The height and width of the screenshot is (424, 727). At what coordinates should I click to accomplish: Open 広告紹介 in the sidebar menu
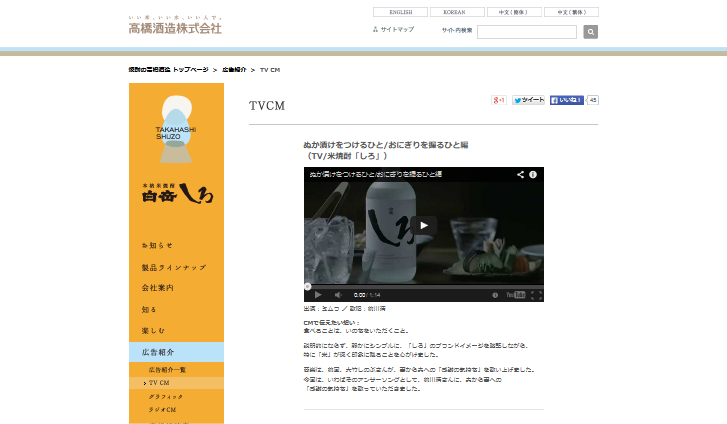coord(176,352)
